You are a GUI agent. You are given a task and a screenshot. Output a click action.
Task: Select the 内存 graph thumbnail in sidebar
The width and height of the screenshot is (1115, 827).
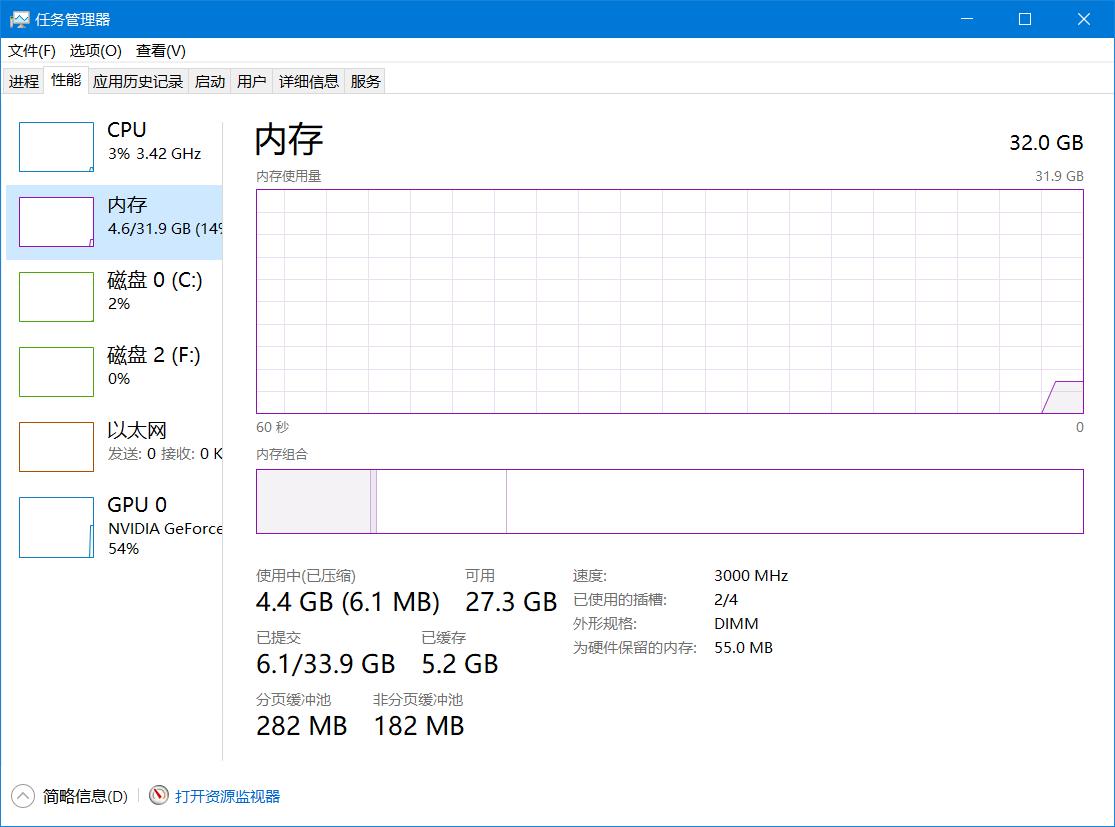(x=56, y=221)
